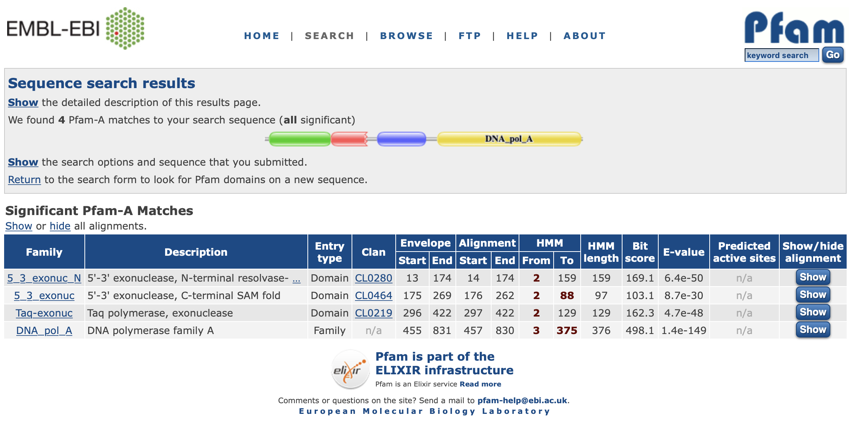Click the EMBL-EBI logo

(x=75, y=29)
